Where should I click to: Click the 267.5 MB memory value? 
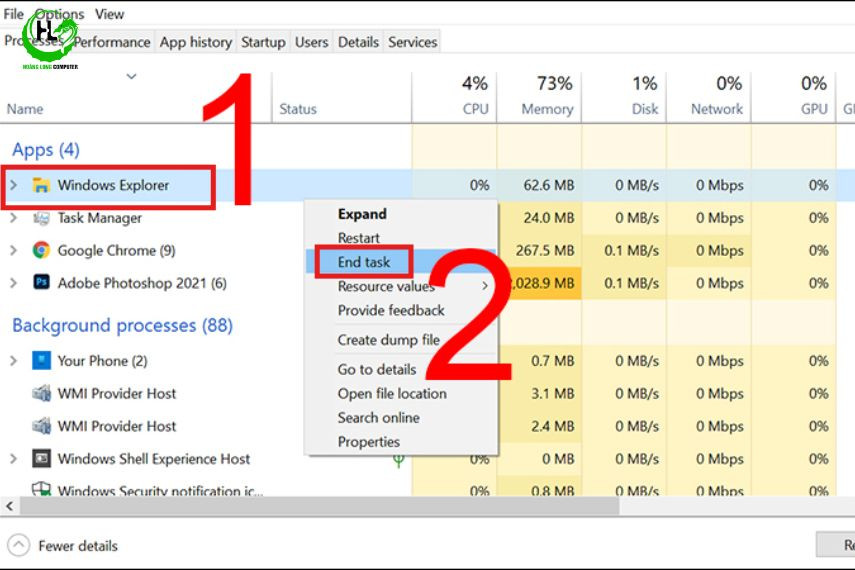[545, 250]
